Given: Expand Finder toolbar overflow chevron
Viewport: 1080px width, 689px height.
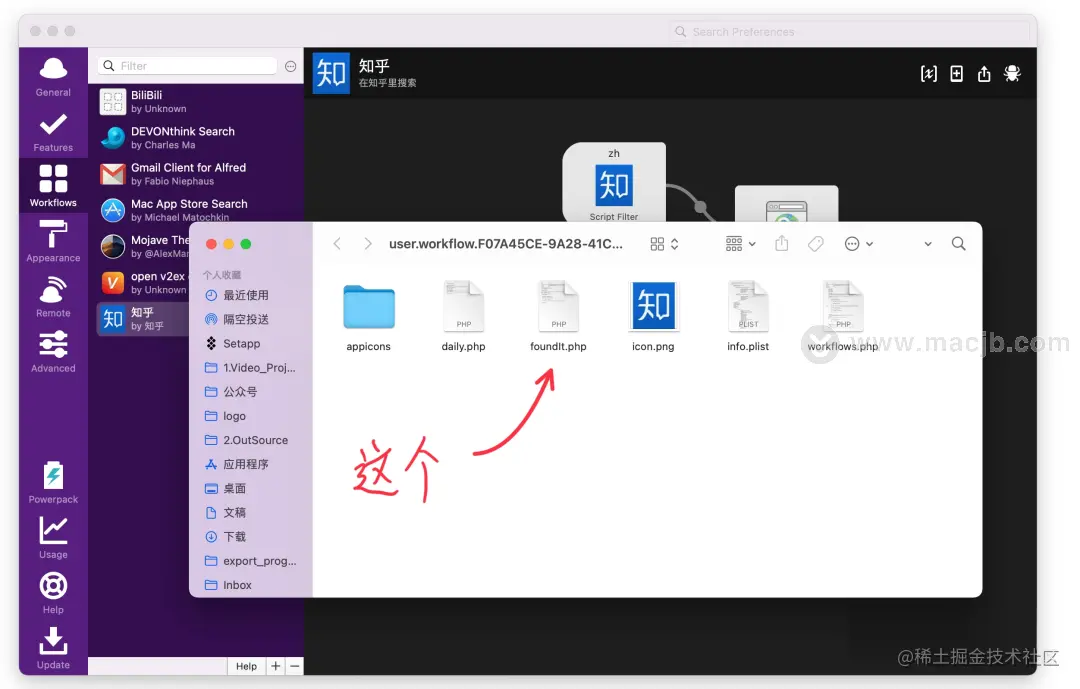Looking at the screenshot, I should point(928,244).
